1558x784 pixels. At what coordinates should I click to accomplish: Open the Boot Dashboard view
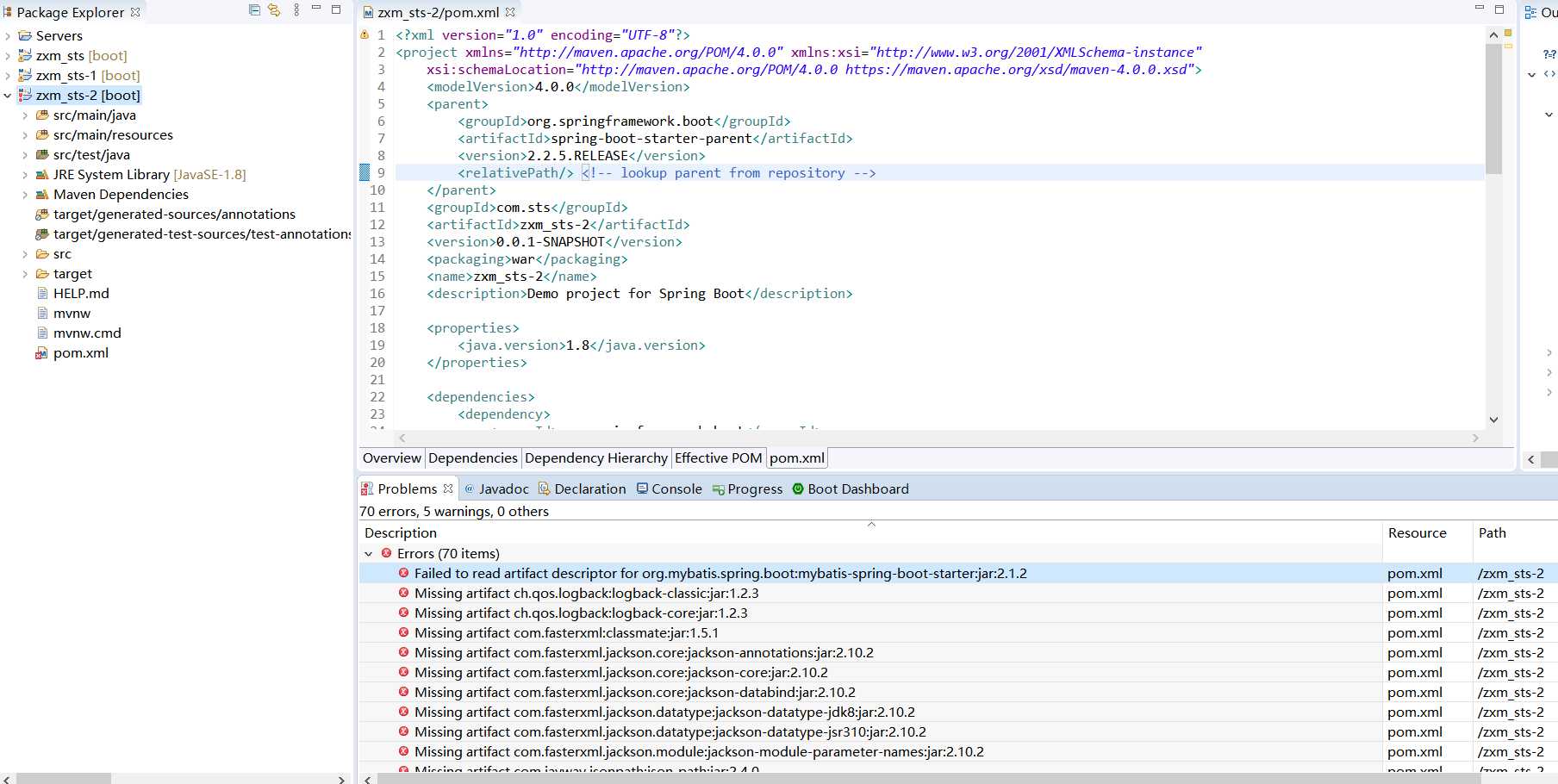[x=851, y=489]
